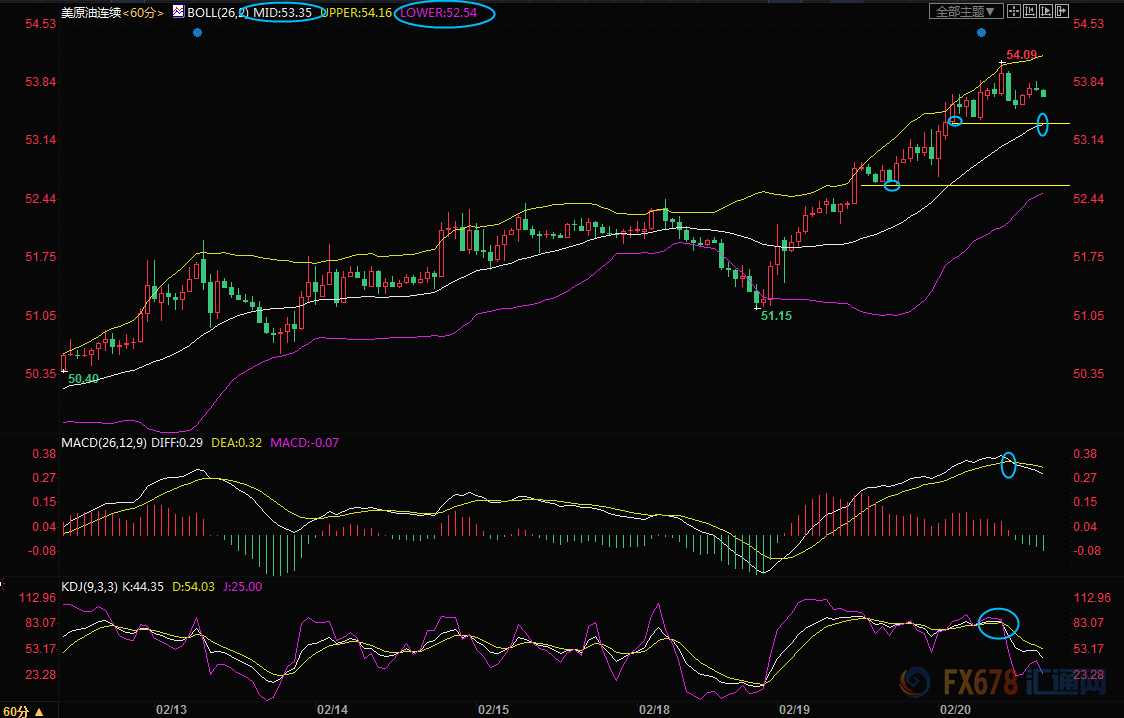Click the <60分> period label in title
The image size is (1124, 718).
[141, 13]
